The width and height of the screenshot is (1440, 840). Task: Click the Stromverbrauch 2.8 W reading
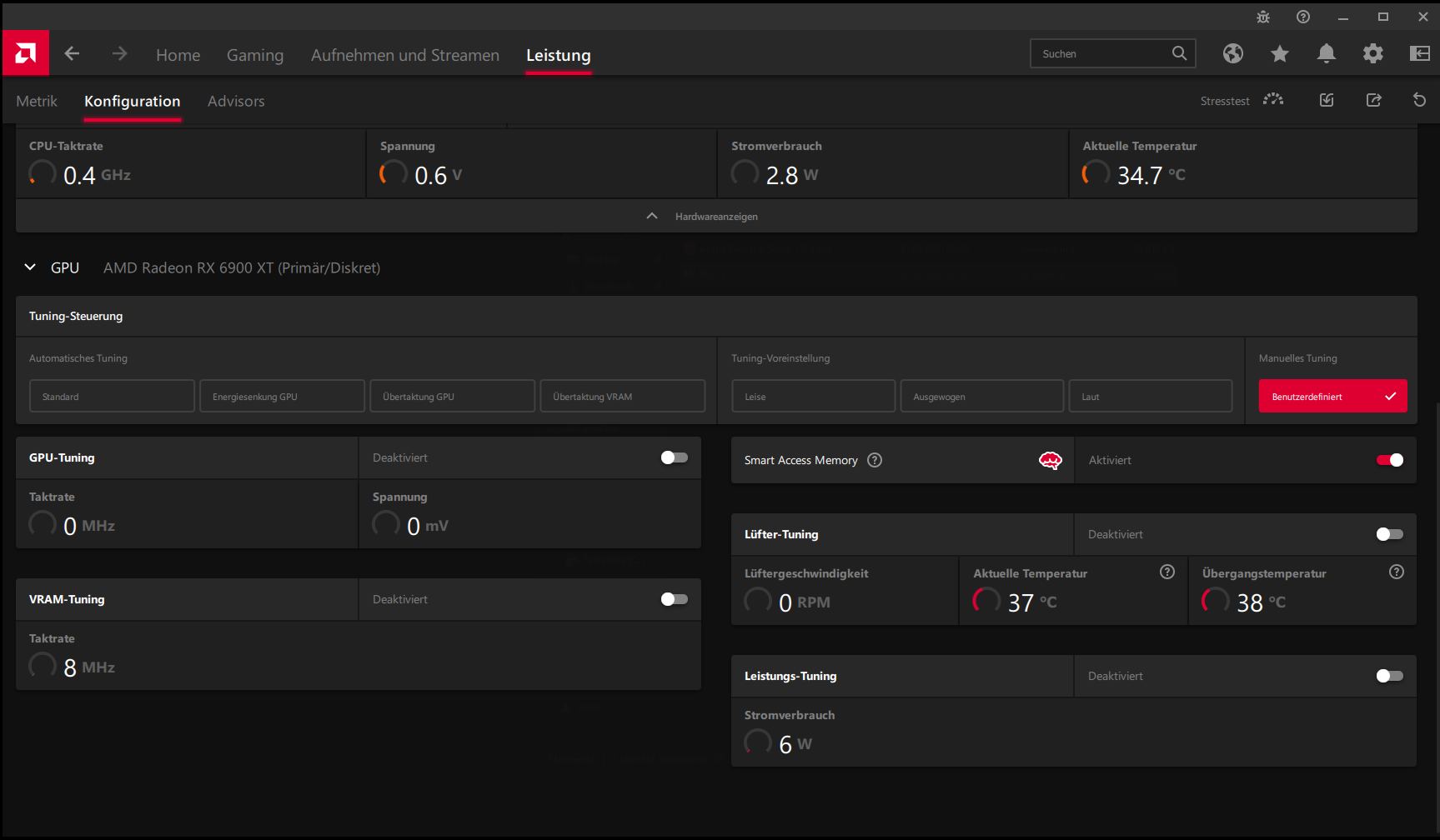click(792, 175)
